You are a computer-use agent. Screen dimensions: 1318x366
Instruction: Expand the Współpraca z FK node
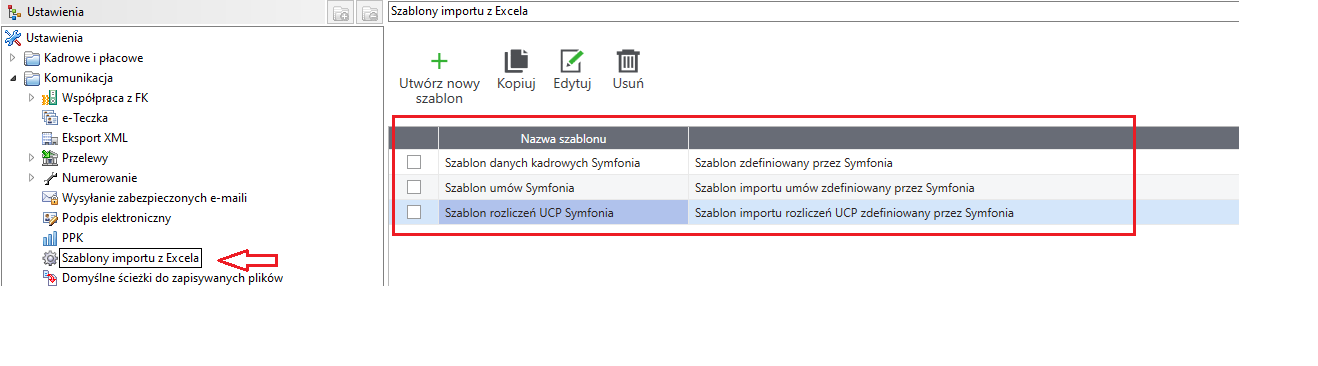pyautogui.click(x=32, y=98)
